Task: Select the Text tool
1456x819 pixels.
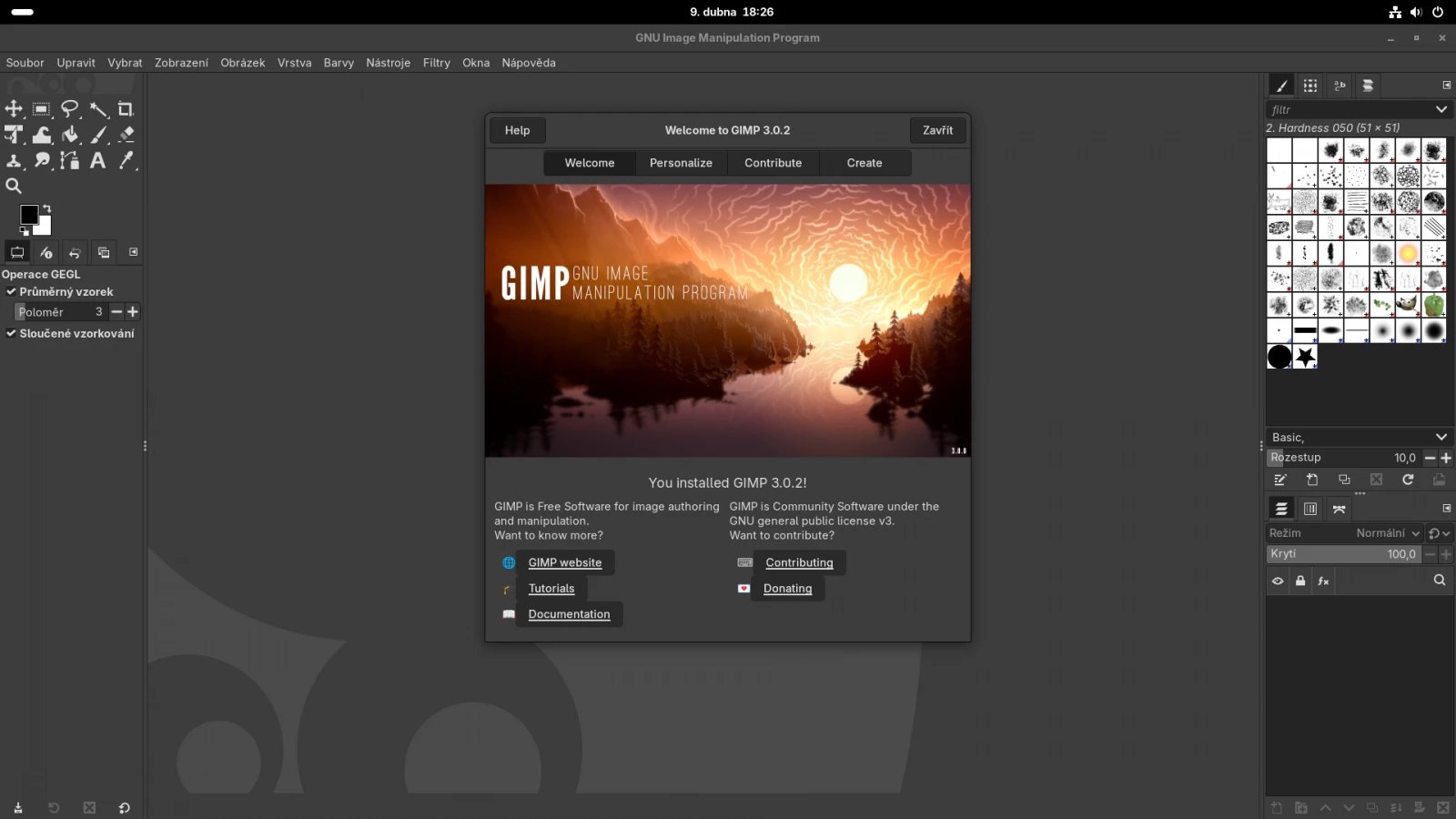Action: coord(98,160)
